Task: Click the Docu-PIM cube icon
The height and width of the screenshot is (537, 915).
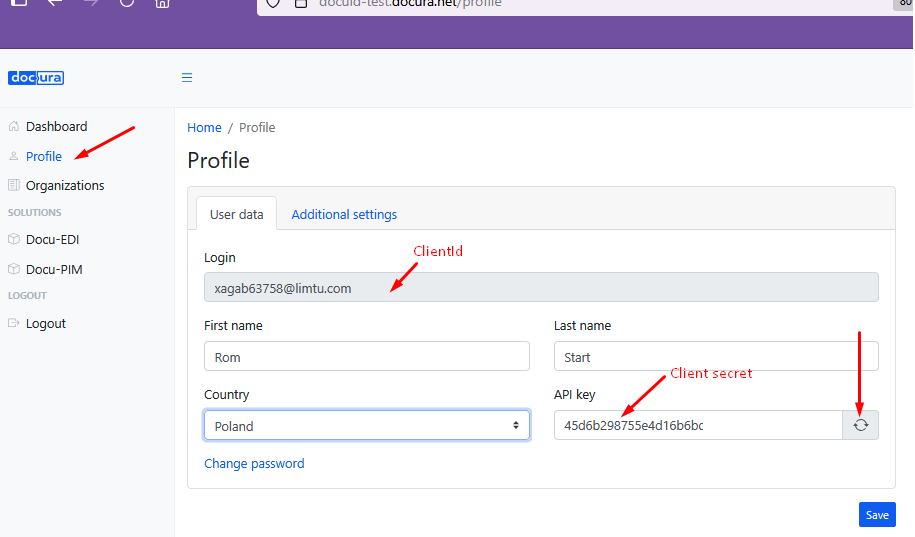Action: [x=14, y=269]
